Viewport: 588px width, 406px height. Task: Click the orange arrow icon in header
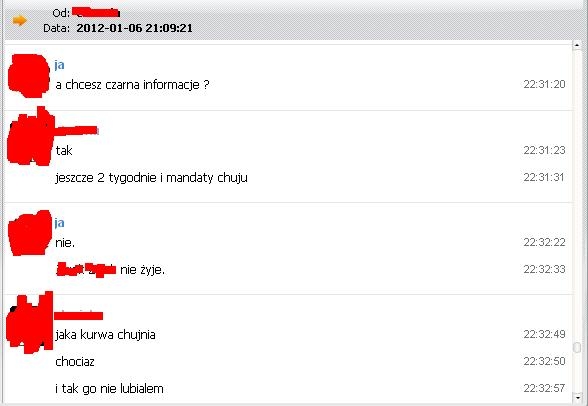20,20
